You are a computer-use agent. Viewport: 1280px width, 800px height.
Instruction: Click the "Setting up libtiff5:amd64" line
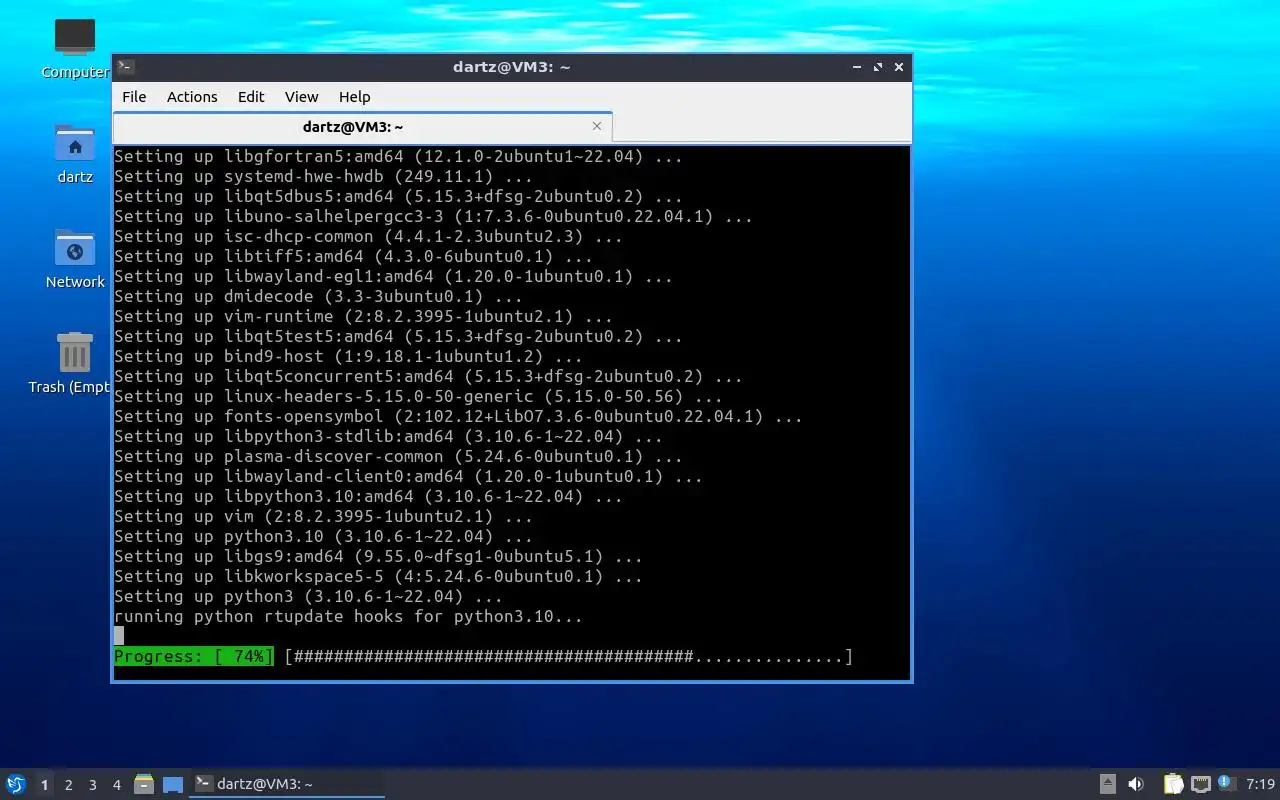353,257
